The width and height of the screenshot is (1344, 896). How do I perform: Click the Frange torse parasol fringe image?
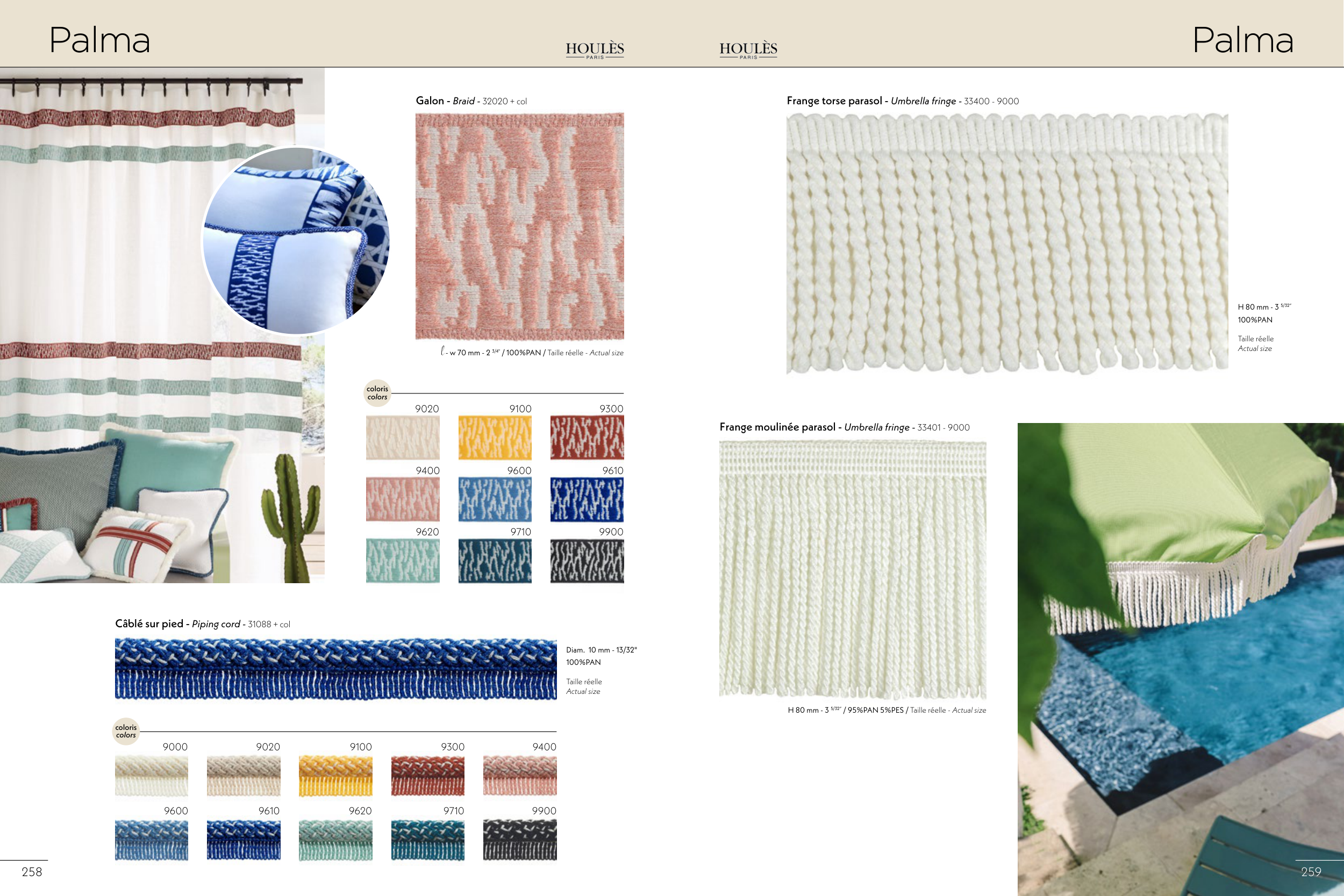click(1007, 243)
